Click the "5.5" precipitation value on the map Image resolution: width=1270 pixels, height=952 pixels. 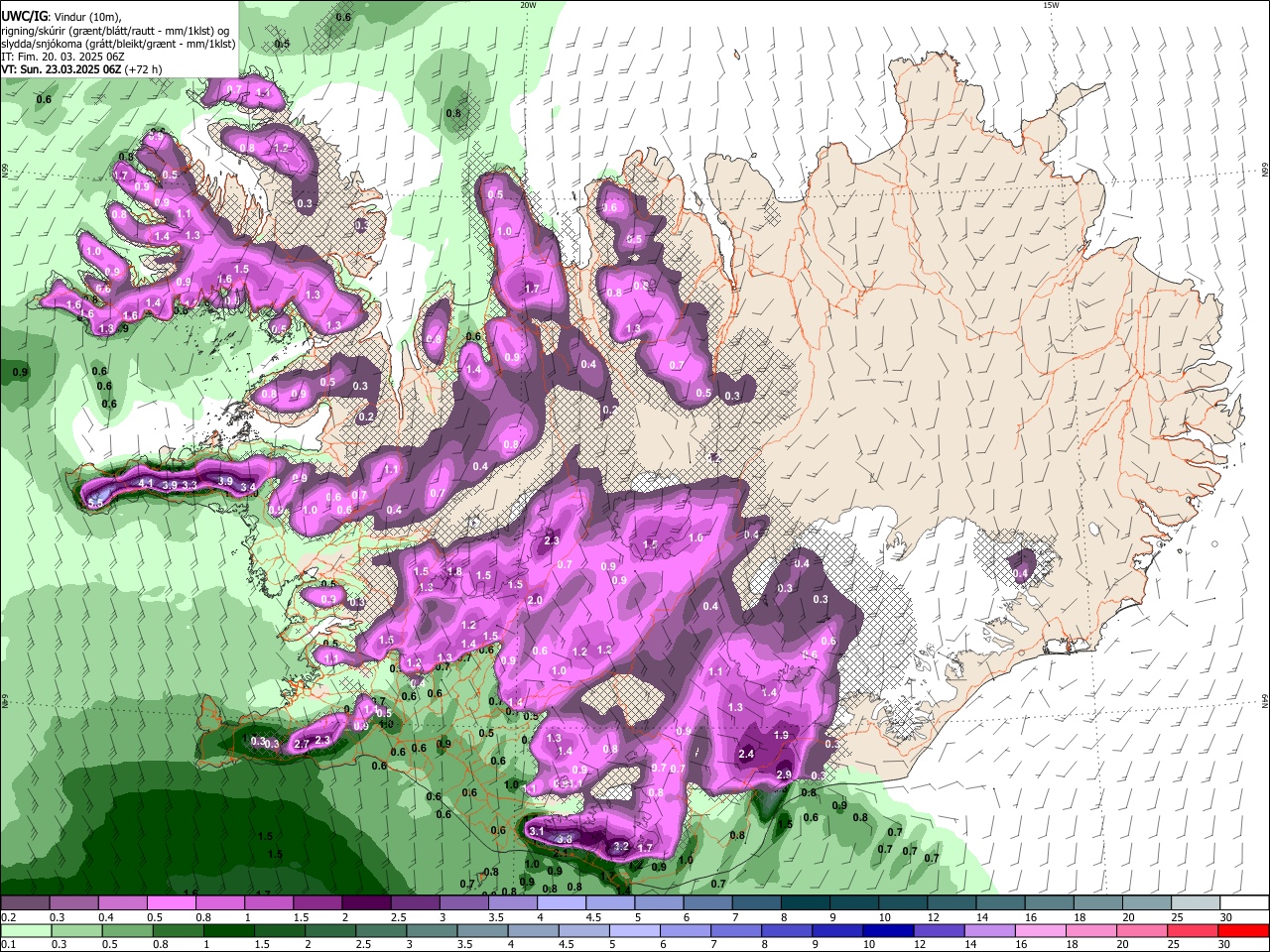point(95,504)
